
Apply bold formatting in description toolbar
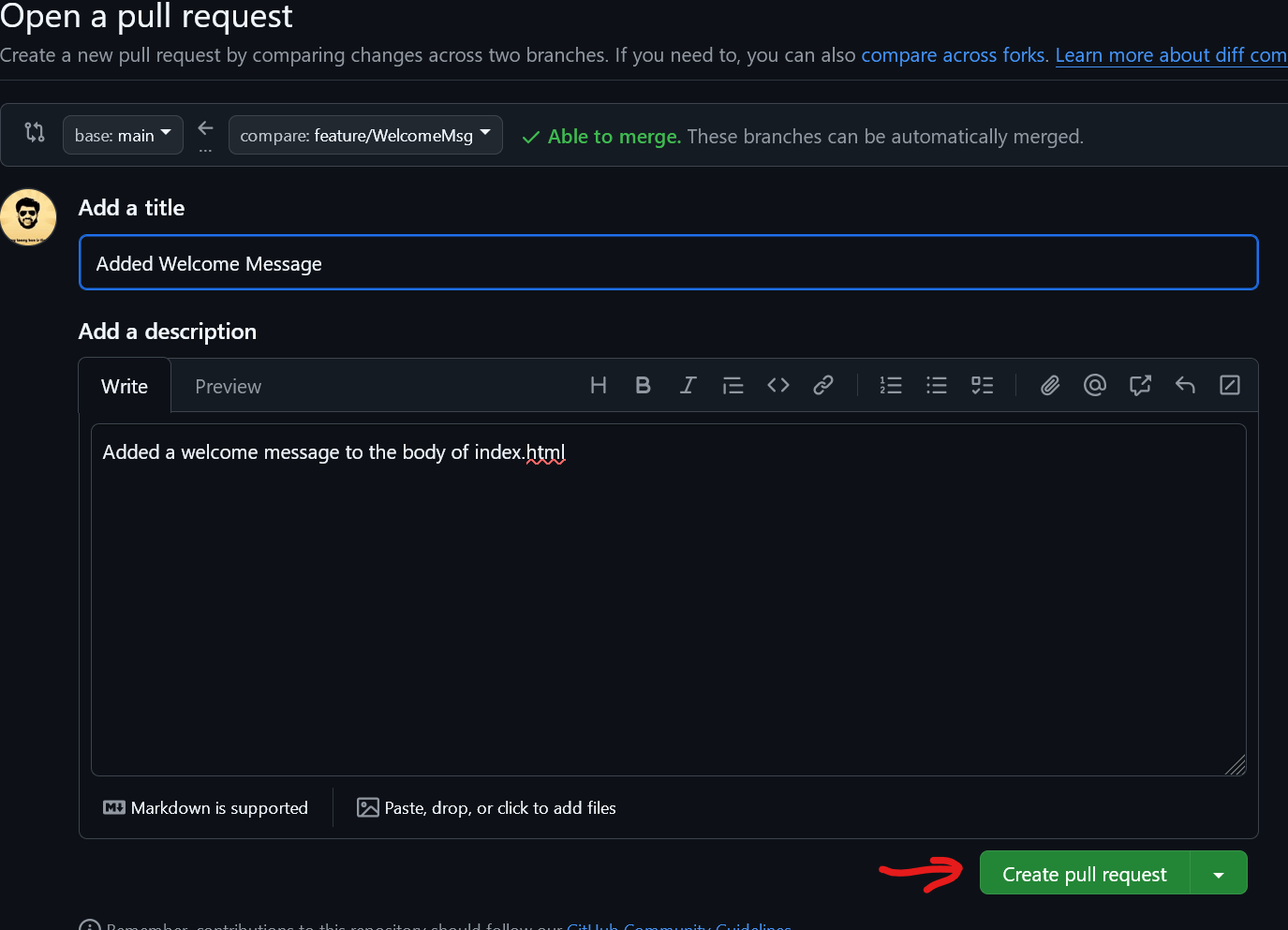643,385
